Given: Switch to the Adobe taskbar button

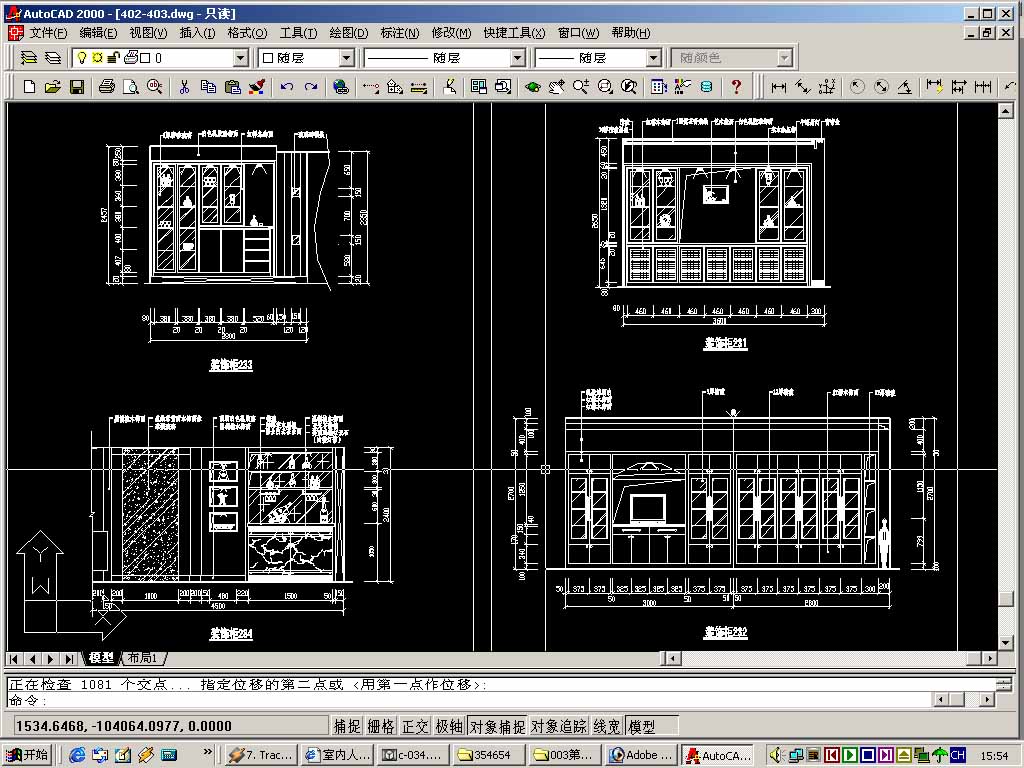Looking at the screenshot, I should point(641,755).
